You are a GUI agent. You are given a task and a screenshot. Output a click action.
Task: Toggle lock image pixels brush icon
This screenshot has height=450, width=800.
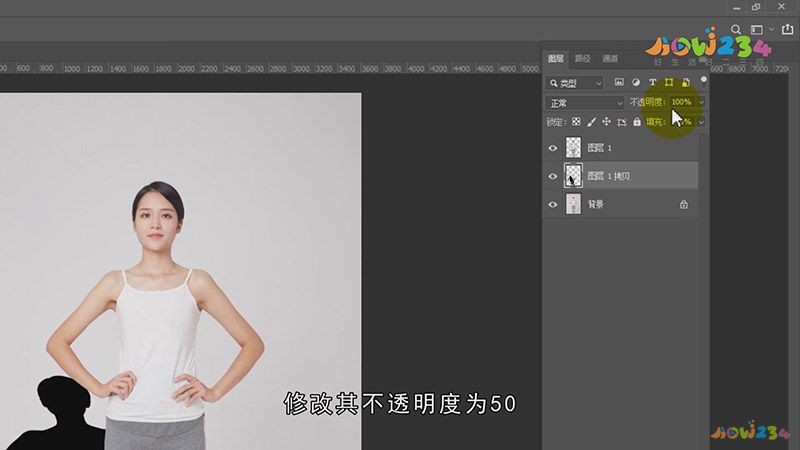click(591, 121)
